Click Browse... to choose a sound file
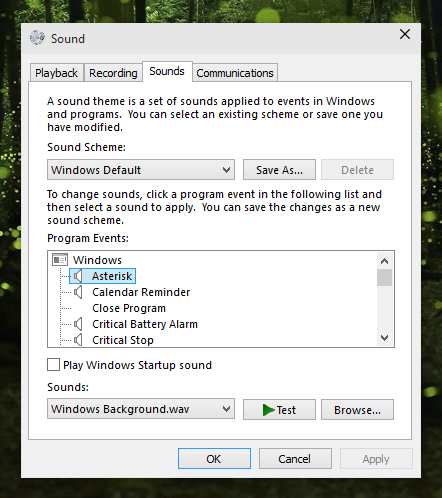 357,410
